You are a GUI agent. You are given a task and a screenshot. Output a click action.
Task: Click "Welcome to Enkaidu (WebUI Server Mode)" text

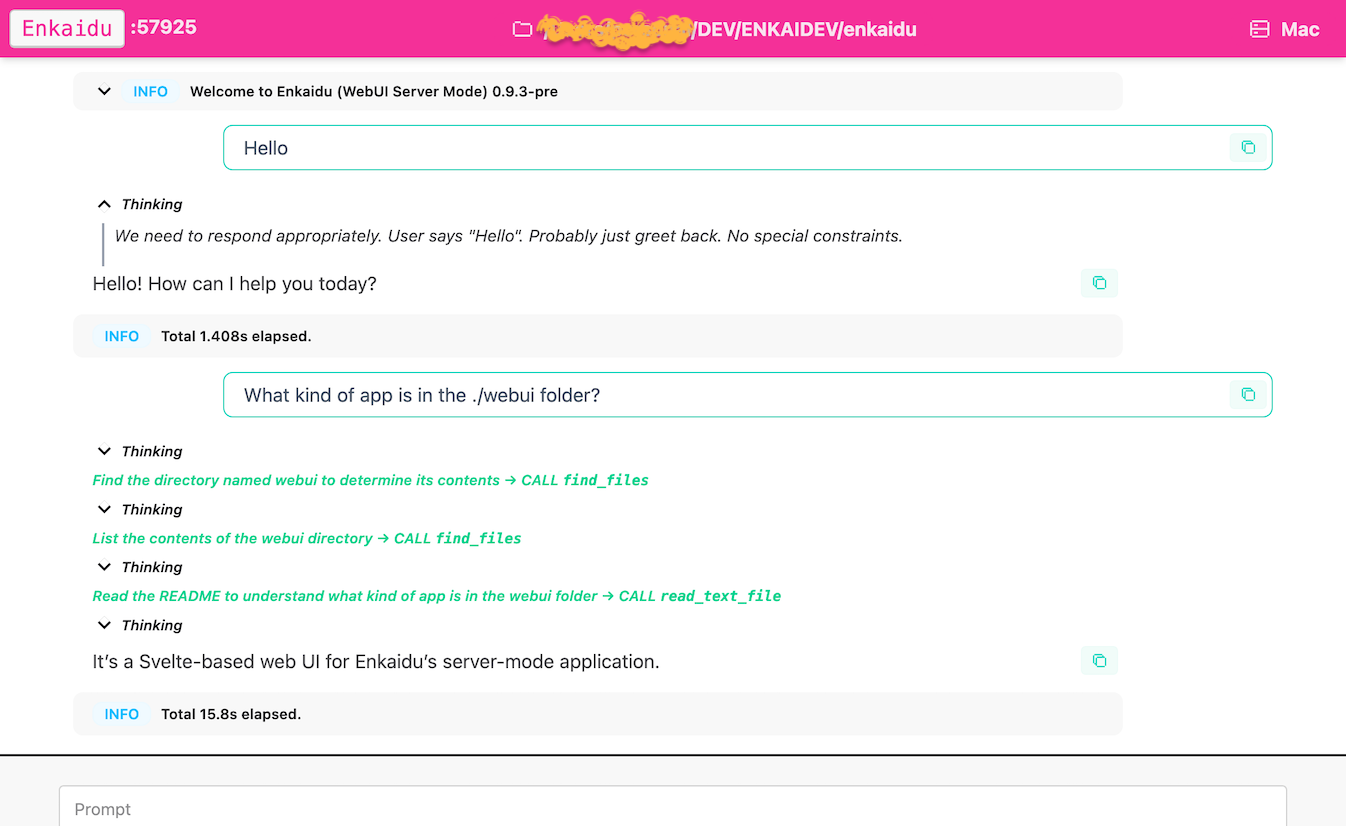tap(374, 91)
